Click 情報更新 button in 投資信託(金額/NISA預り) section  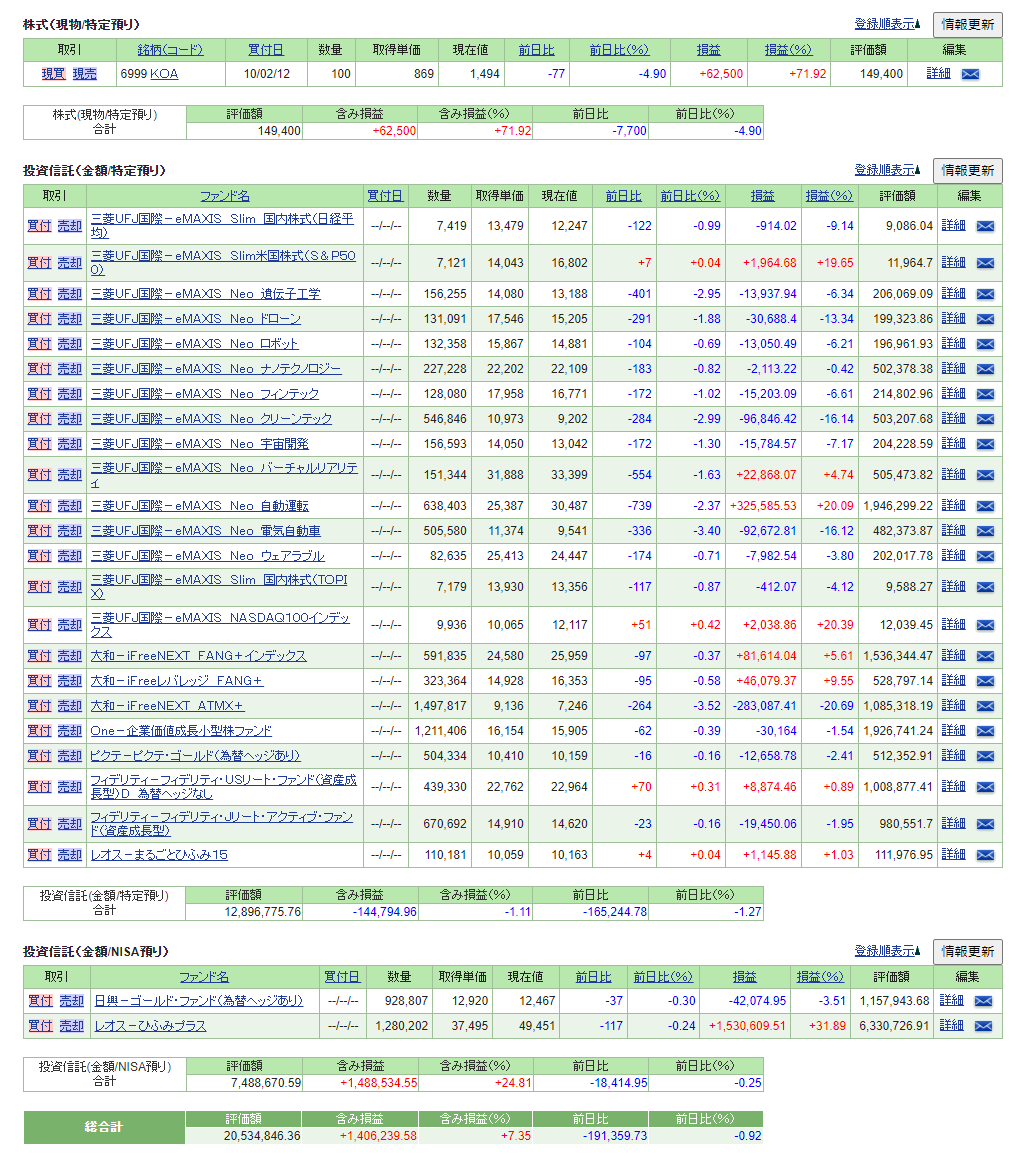(967, 951)
